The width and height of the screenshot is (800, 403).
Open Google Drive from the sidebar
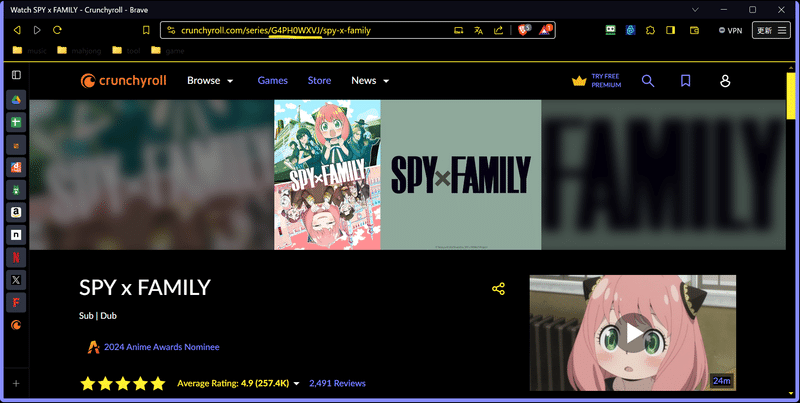click(16, 99)
